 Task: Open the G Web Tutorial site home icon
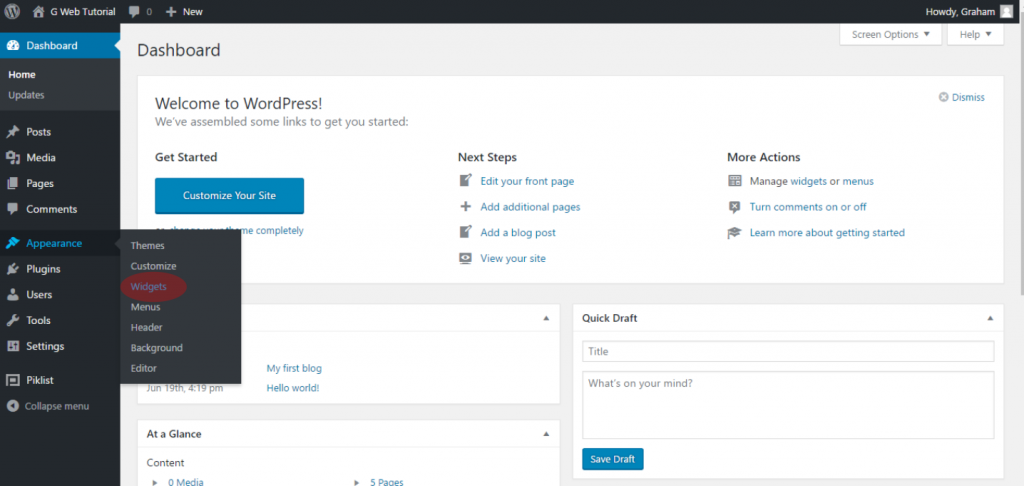click(39, 11)
